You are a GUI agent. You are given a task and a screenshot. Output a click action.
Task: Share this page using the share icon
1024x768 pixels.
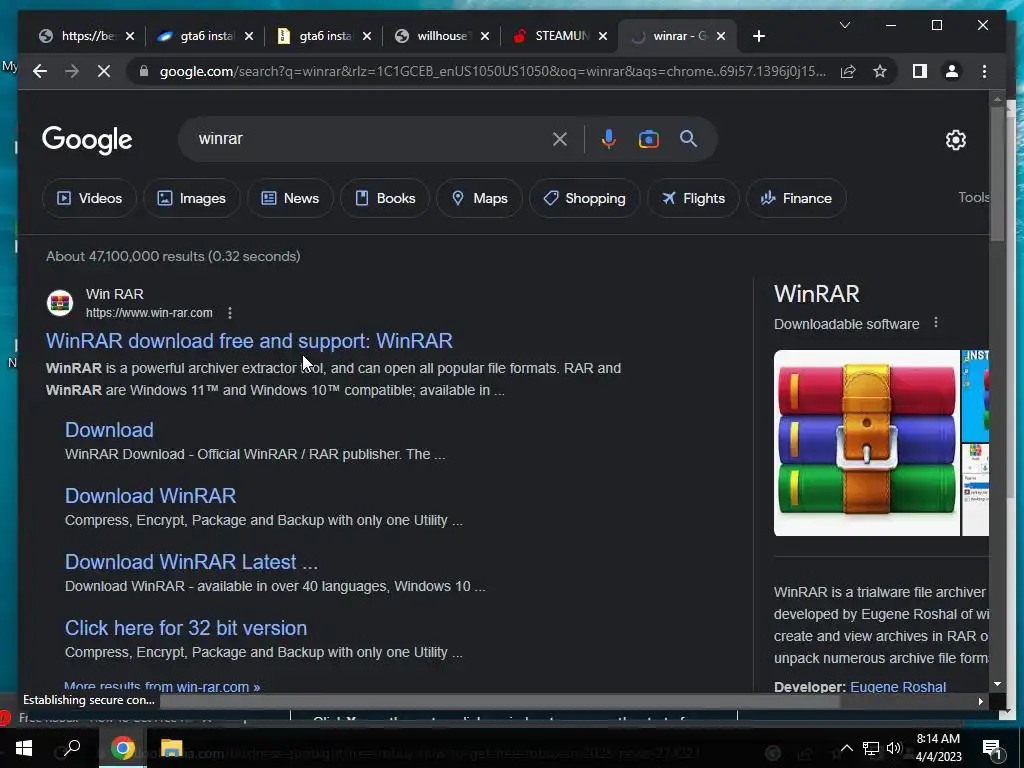click(x=848, y=71)
